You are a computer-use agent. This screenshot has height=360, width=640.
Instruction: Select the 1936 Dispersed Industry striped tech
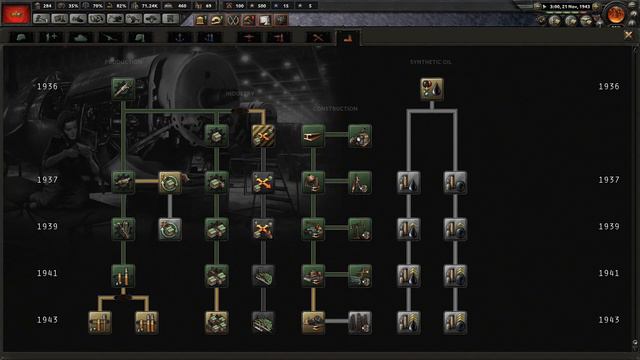(x=263, y=136)
